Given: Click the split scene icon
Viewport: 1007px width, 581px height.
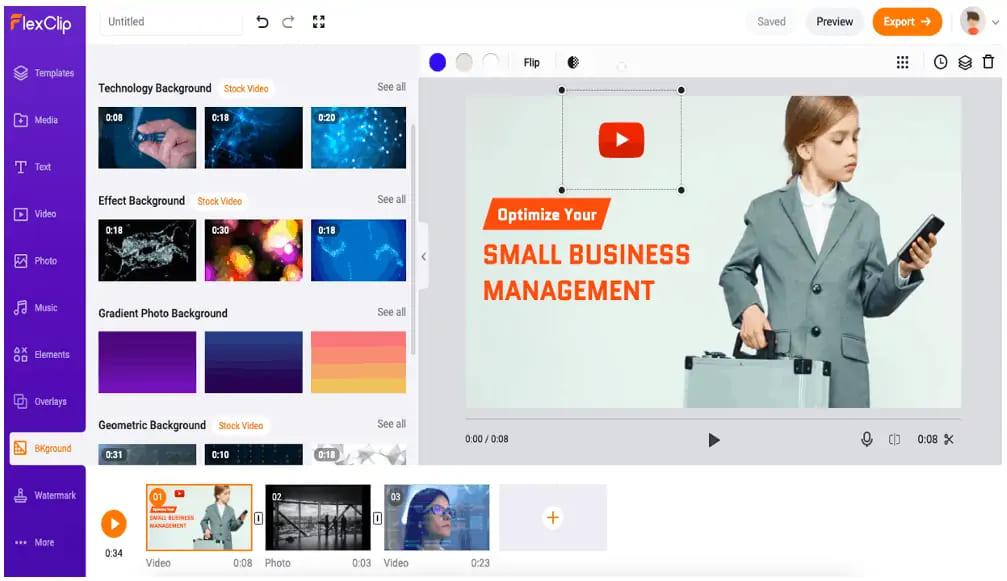Looking at the screenshot, I should pos(894,440).
